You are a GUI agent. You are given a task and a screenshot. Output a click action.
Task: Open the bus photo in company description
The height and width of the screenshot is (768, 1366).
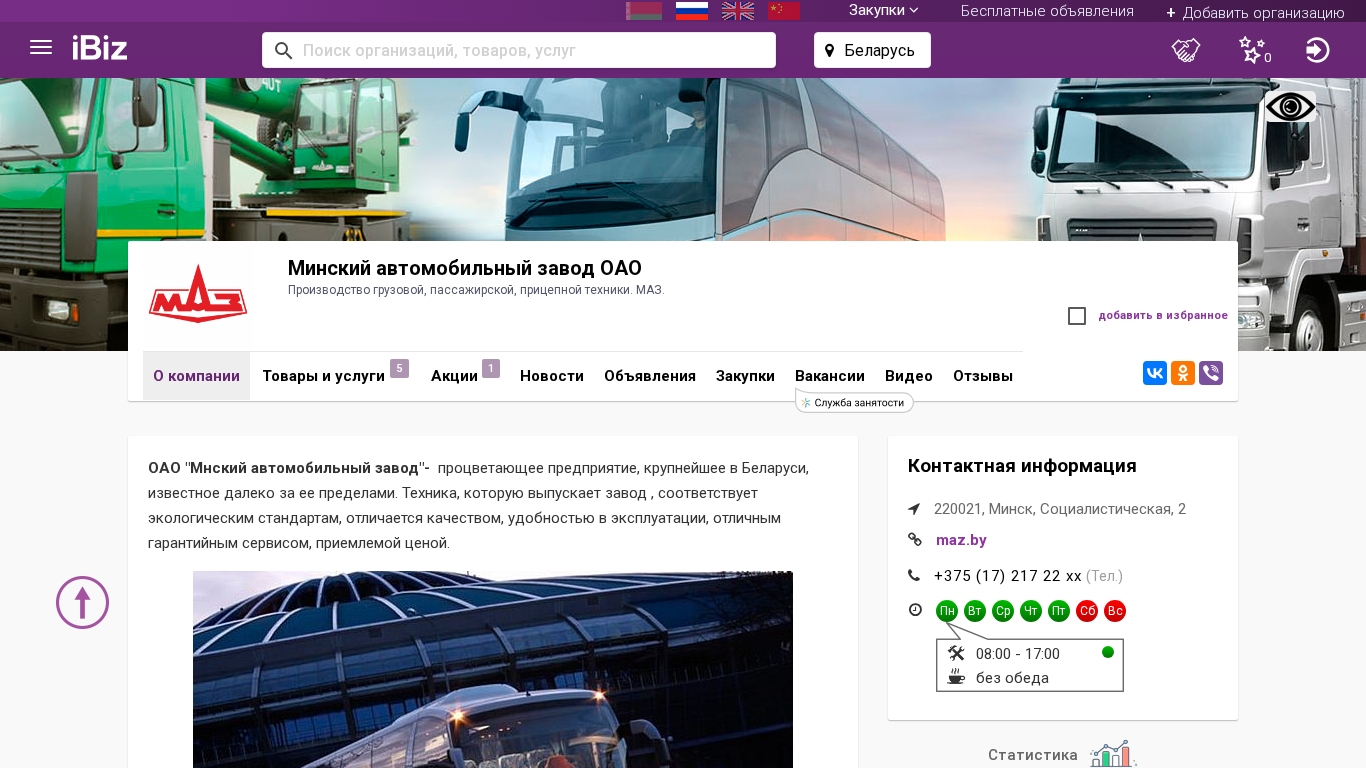(493, 669)
